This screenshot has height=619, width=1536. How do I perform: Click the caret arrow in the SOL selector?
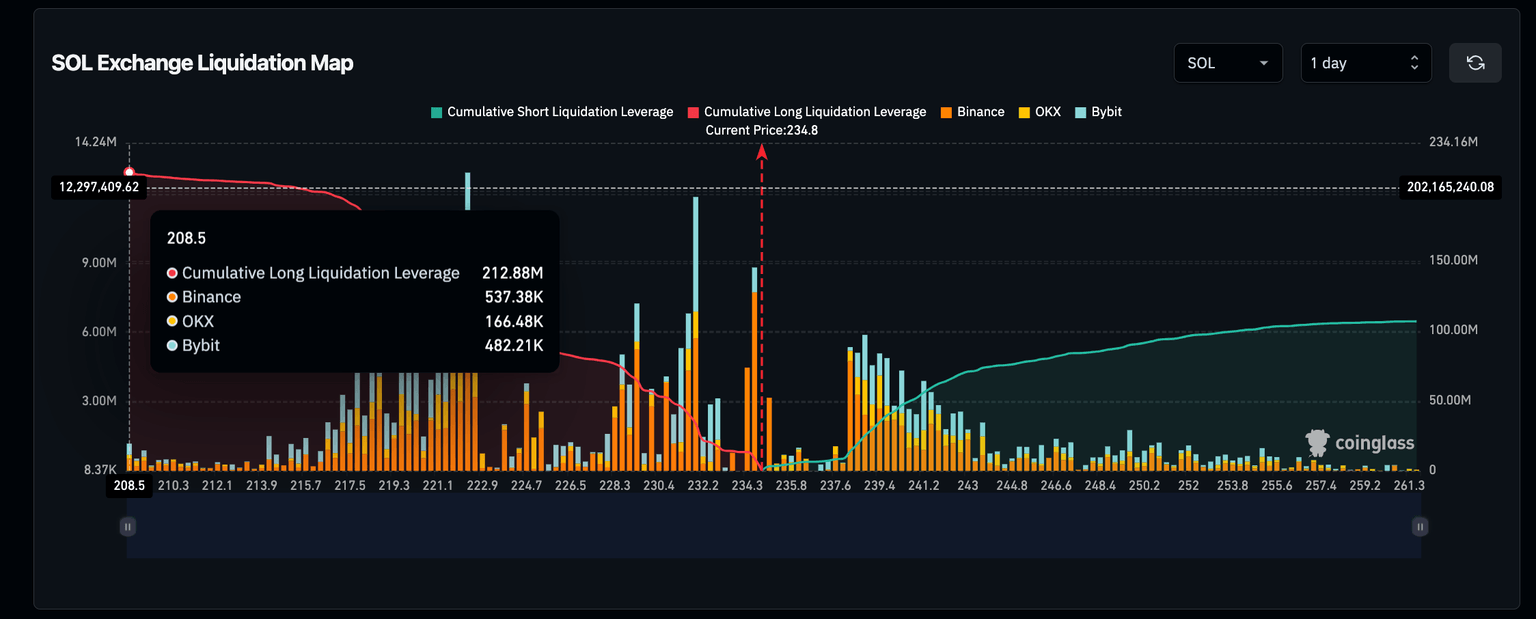tap(1264, 63)
